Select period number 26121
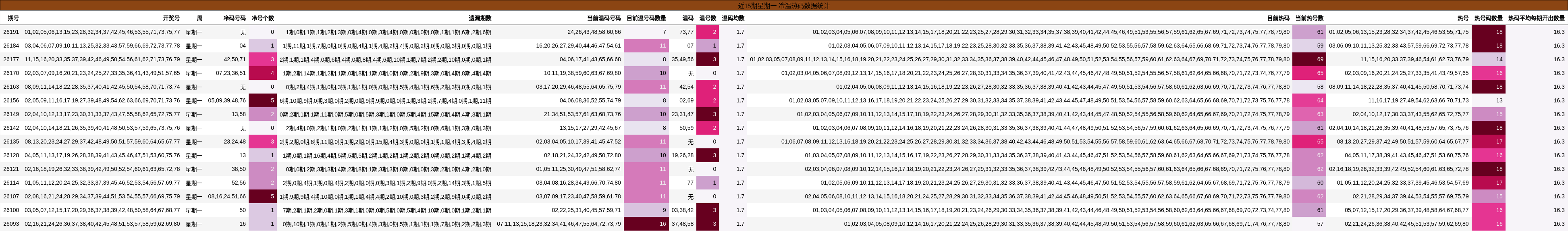Screen dimensions: 1568x231 11,169
